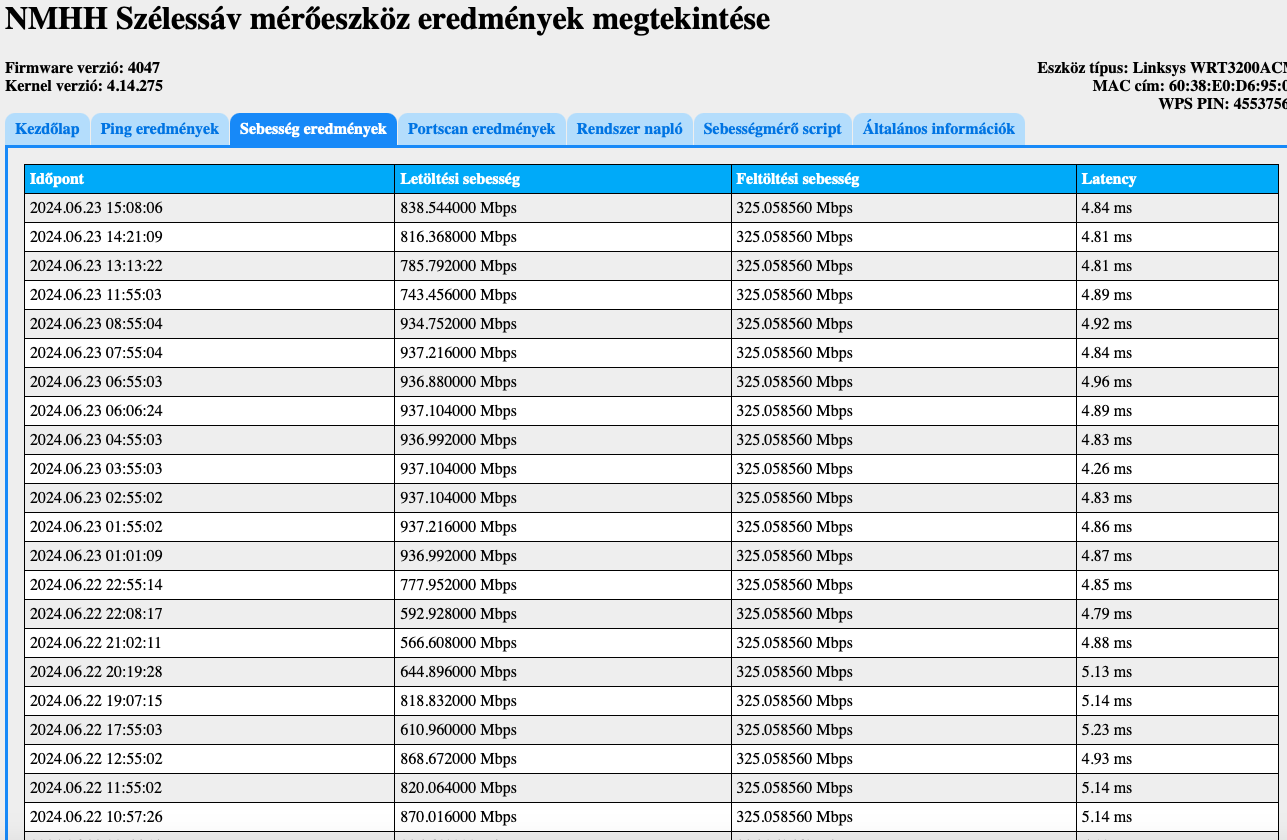Select download value 644.896000 Mbps
This screenshot has height=840, width=1287.
458,672
